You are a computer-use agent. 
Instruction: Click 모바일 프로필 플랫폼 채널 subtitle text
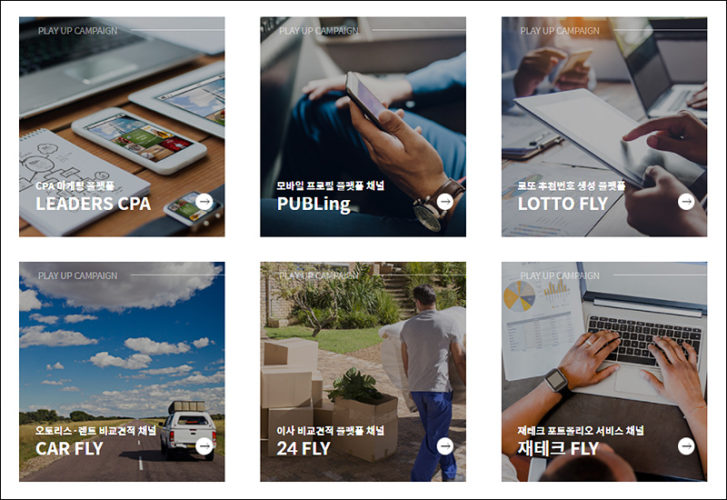click(x=331, y=186)
